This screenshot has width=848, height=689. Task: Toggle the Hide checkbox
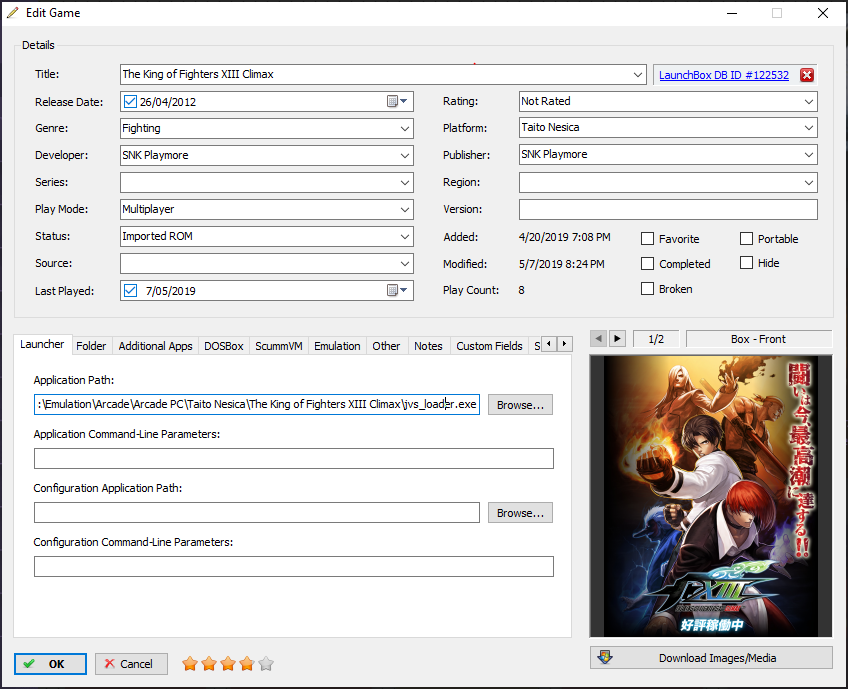tap(746, 263)
